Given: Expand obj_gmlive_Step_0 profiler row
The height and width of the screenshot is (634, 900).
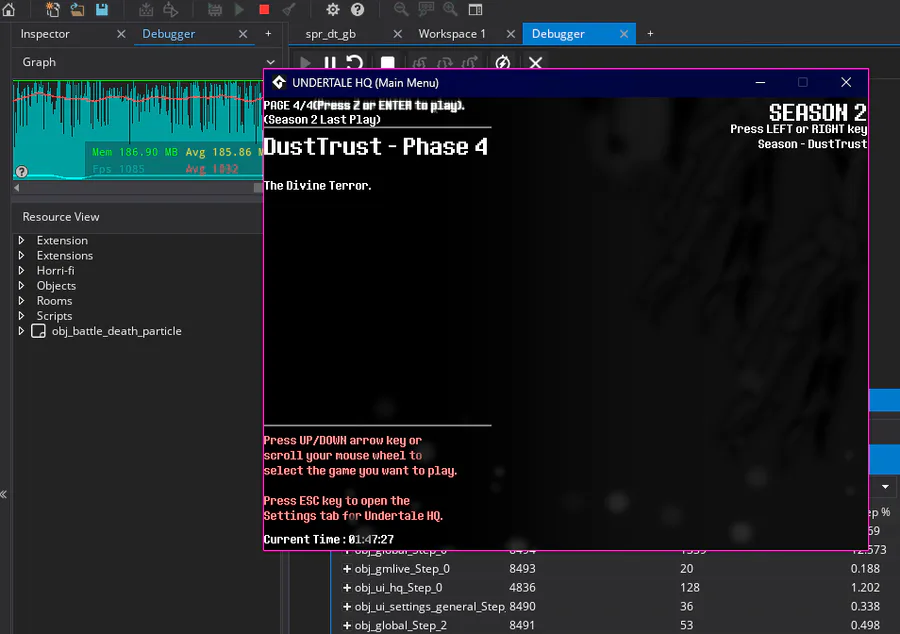Looking at the screenshot, I should pos(347,569).
